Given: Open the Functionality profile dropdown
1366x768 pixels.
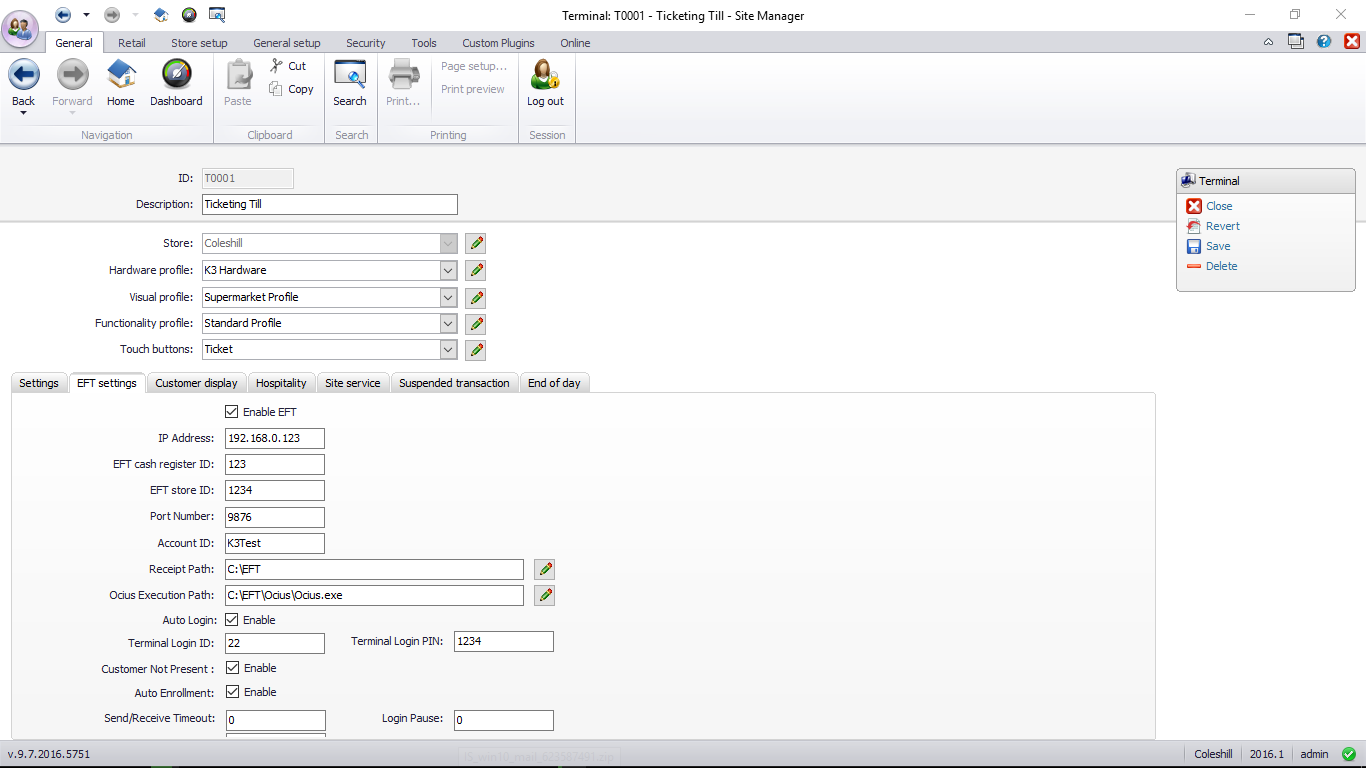Looking at the screenshot, I should [448, 323].
